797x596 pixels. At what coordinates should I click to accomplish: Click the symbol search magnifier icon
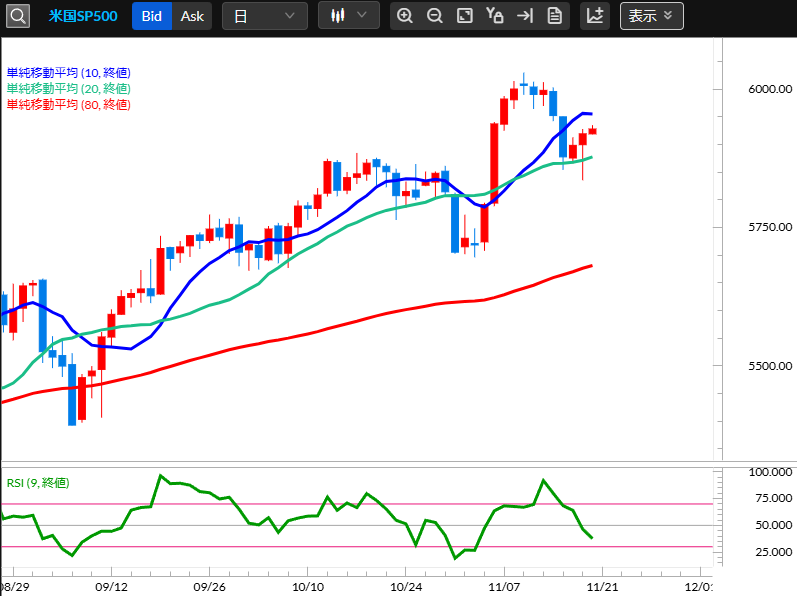point(17,16)
